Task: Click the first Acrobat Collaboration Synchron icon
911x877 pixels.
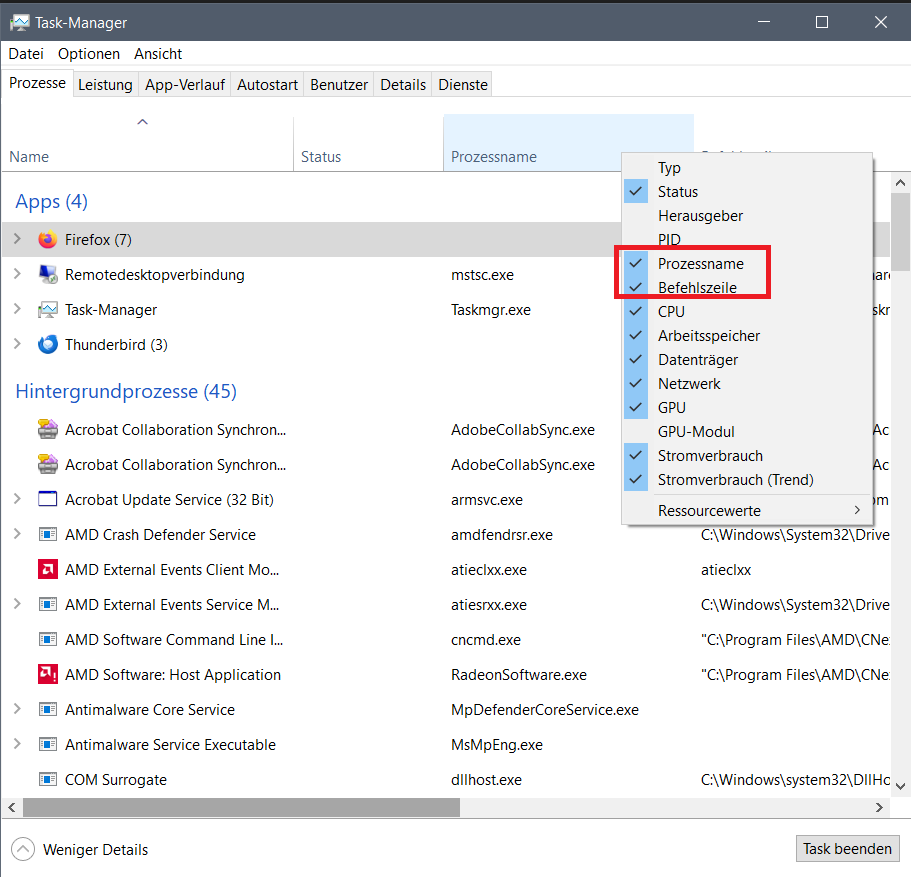Action: pyautogui.click(x=48, y=429)
